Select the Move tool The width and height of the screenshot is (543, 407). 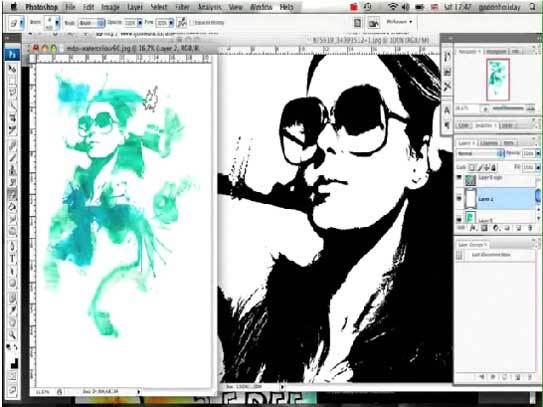pos(12,69)
